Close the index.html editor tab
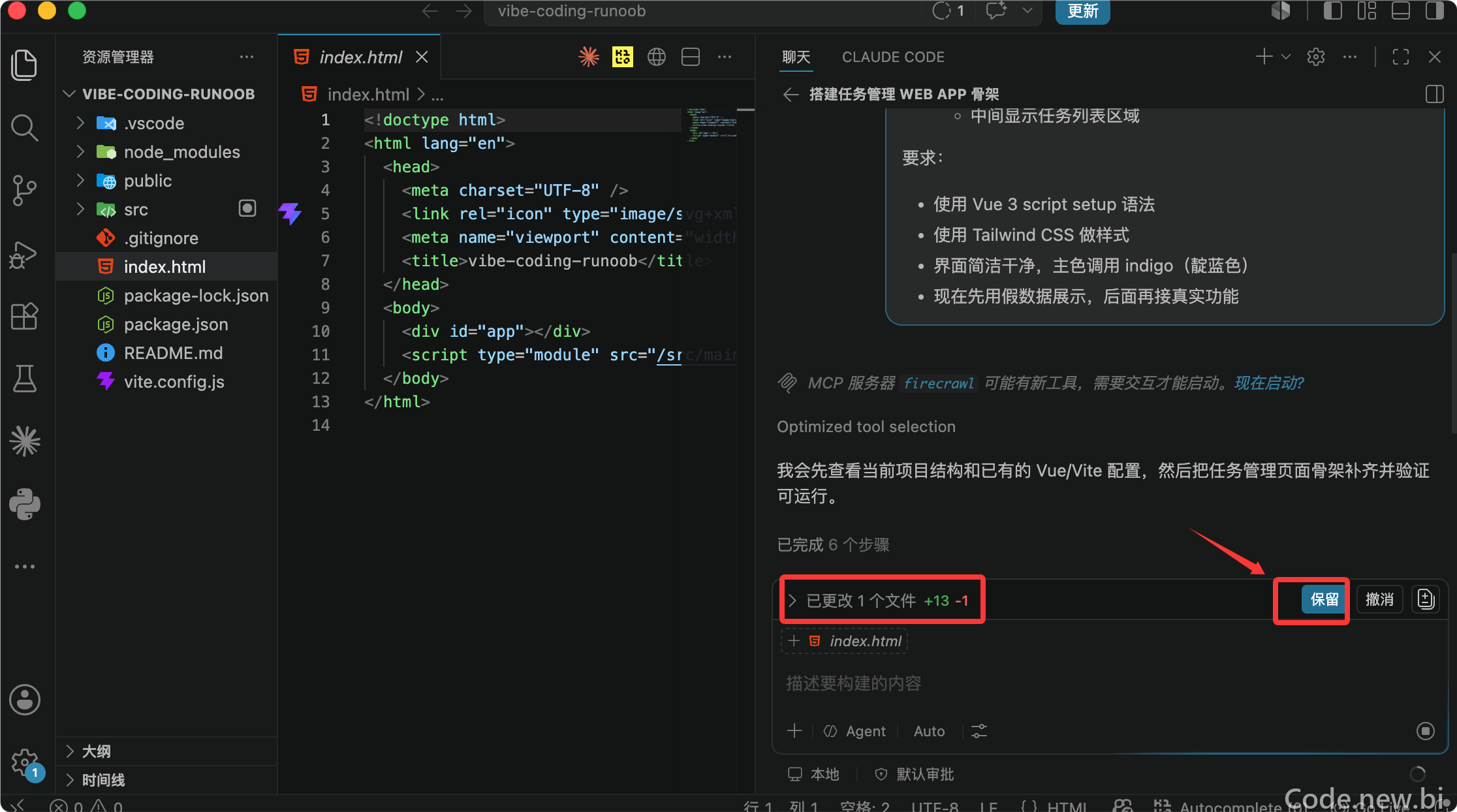Viewport: 1457px width, 812px height. click(x=422, y=57)
